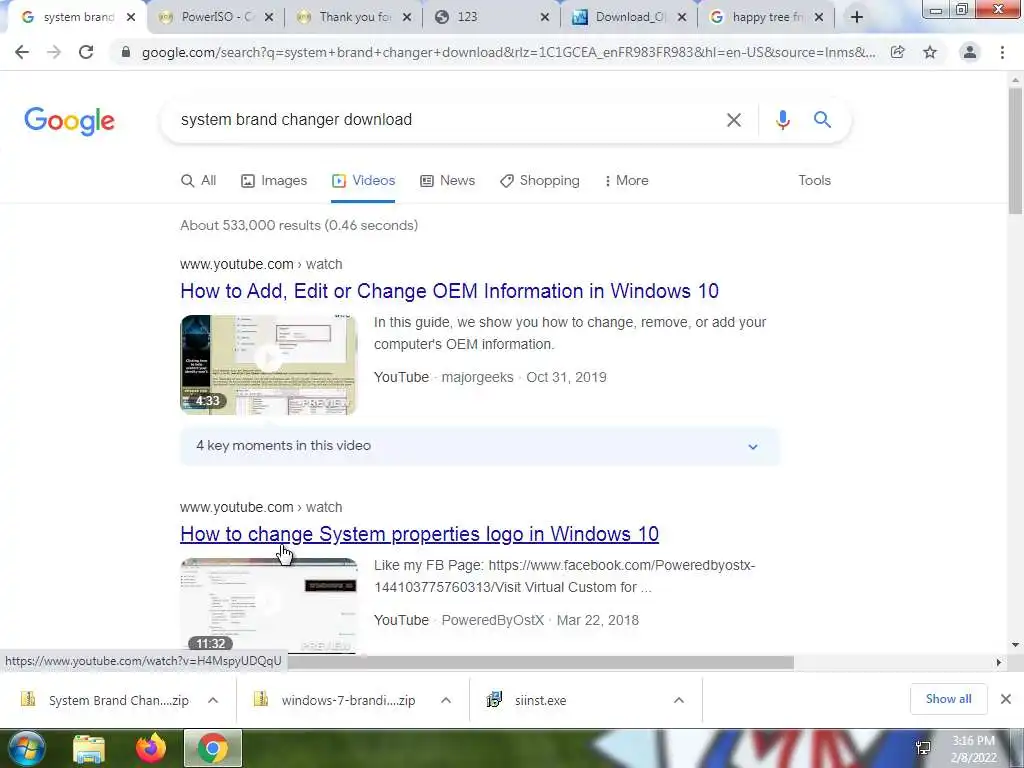
Task: Open a new tab with the plus icon
Action: (x=857, y=17)
